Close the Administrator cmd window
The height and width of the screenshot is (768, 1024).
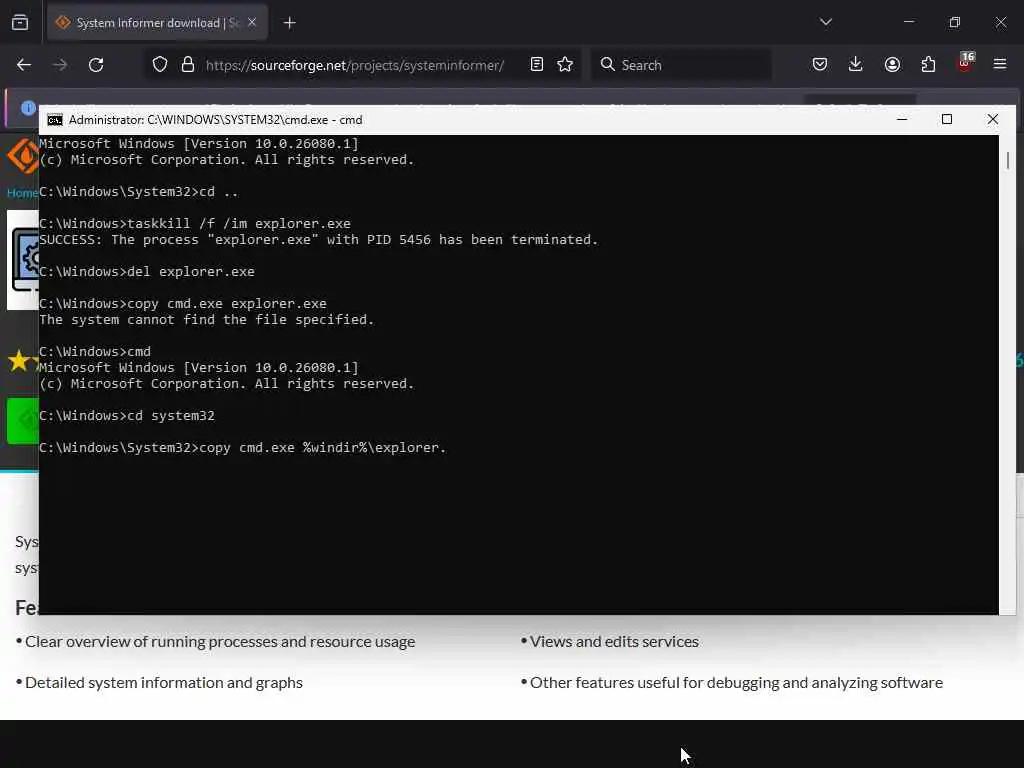[993, 119]
